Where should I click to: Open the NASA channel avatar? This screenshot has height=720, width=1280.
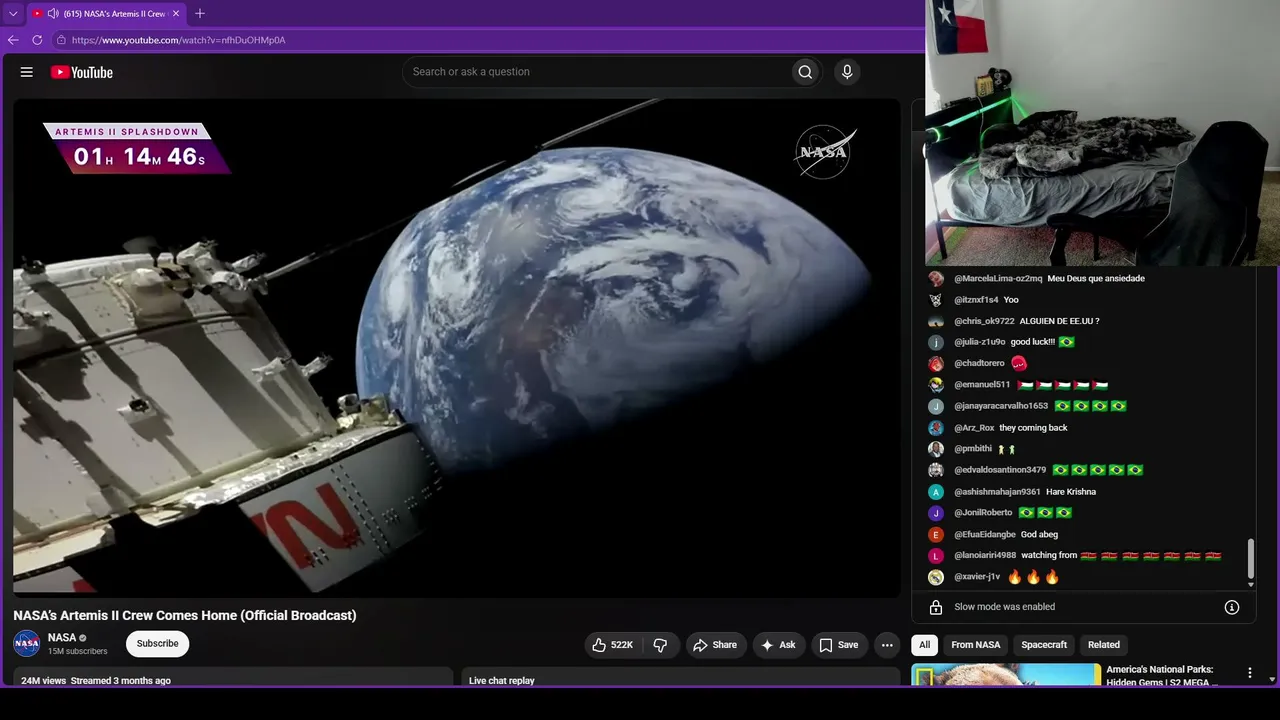(27, 644)
